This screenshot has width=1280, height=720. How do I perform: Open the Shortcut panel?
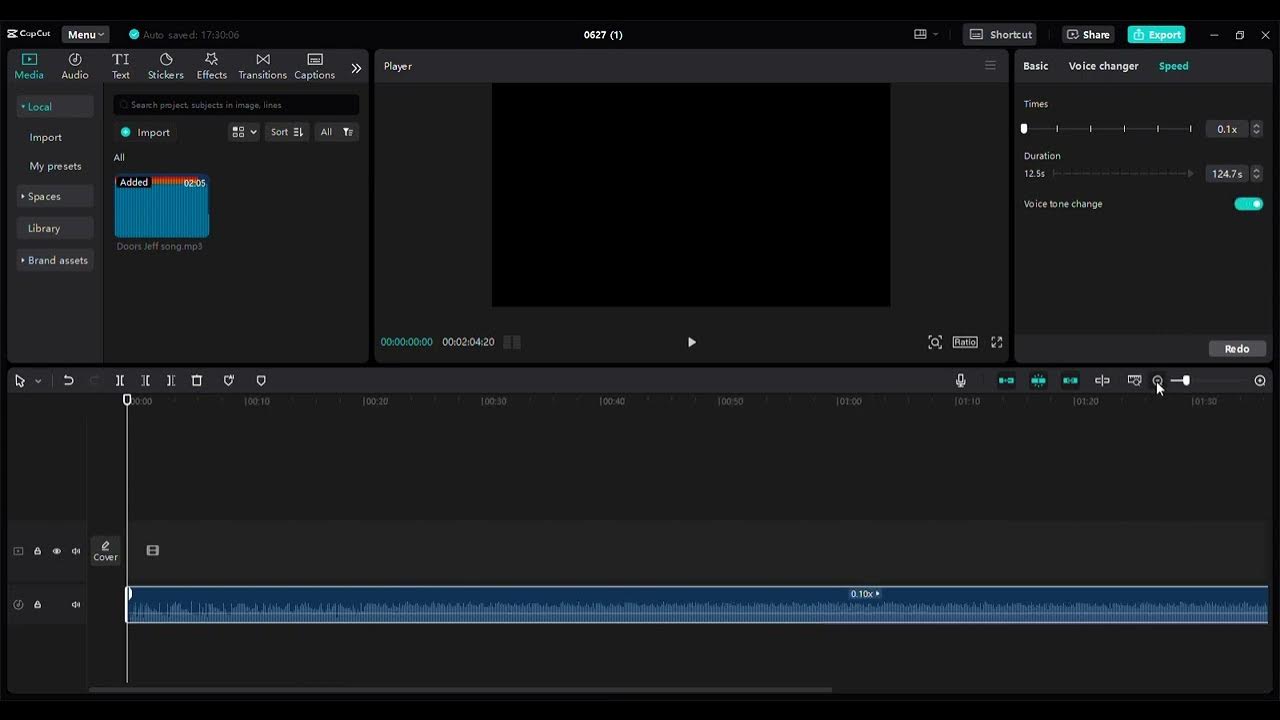click(x=1000, y=34)
